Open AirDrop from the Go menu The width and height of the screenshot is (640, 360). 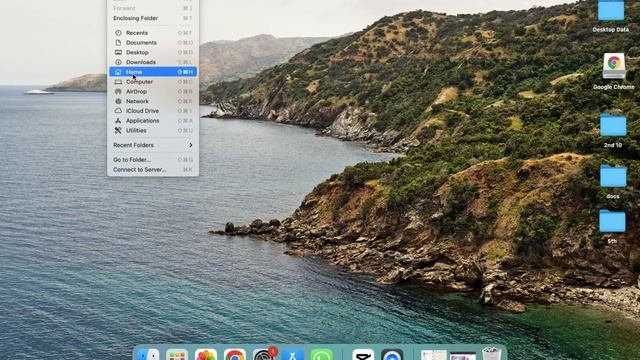pos(153,91)
